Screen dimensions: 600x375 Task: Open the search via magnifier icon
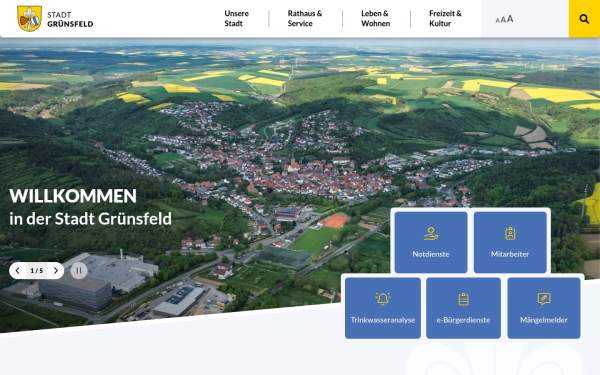click(584, 19)
